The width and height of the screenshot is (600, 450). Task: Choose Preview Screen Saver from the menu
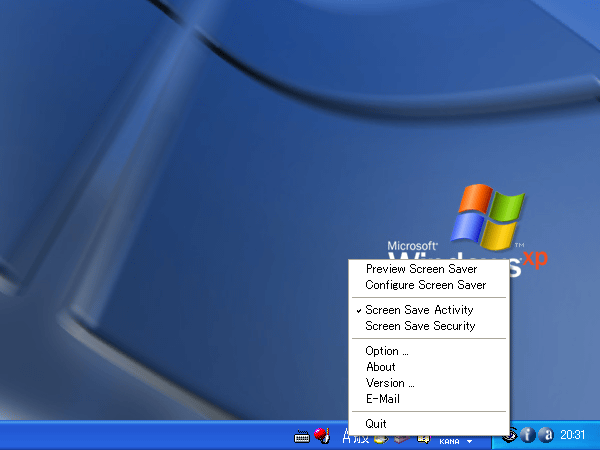click(429, 269)
